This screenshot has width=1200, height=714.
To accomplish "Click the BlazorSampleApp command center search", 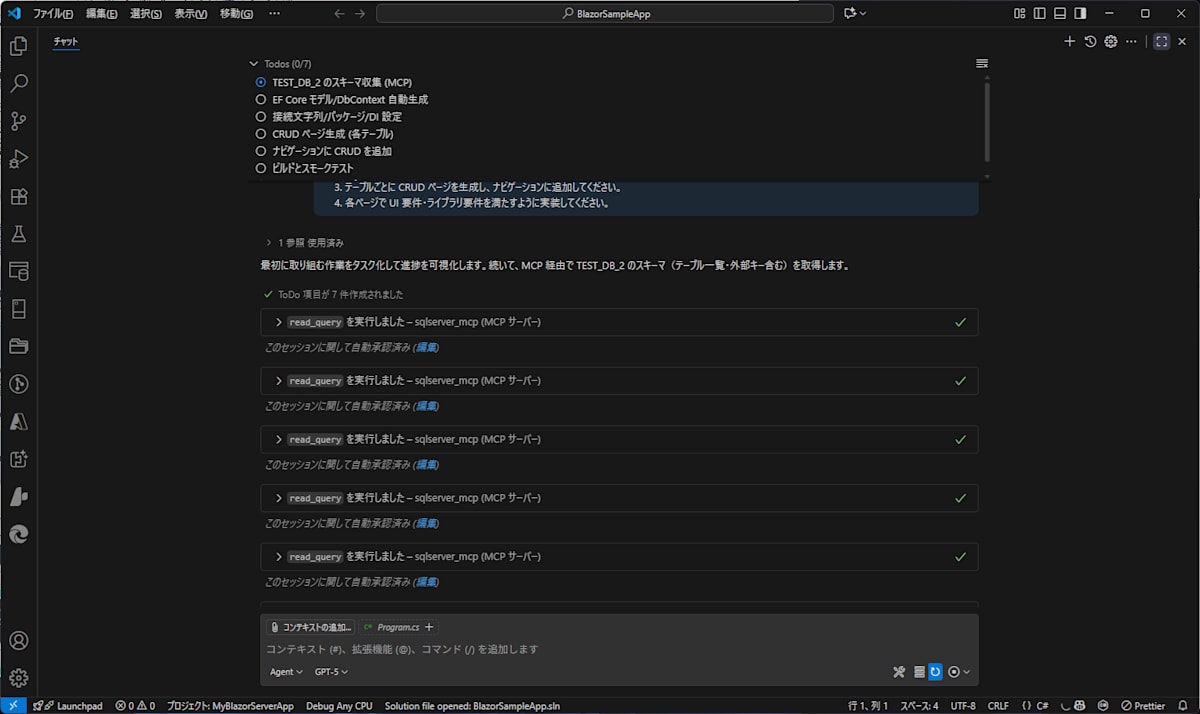I will [605, 13].
